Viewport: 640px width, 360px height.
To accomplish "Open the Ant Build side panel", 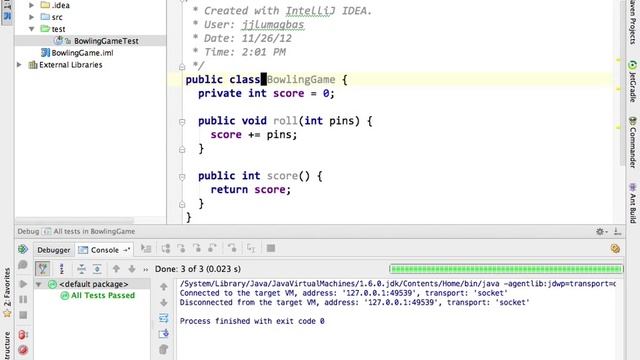I will (x=633, y=203).
